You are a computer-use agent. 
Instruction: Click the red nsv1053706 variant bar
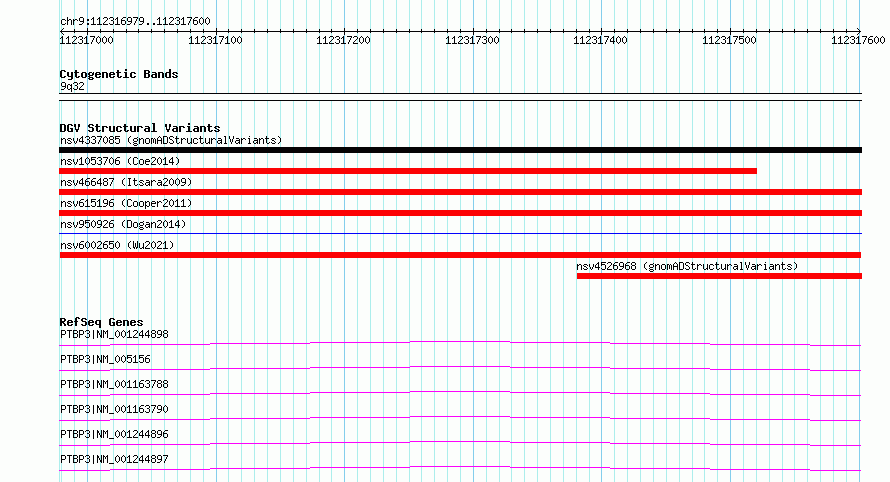tap(408, 171)
